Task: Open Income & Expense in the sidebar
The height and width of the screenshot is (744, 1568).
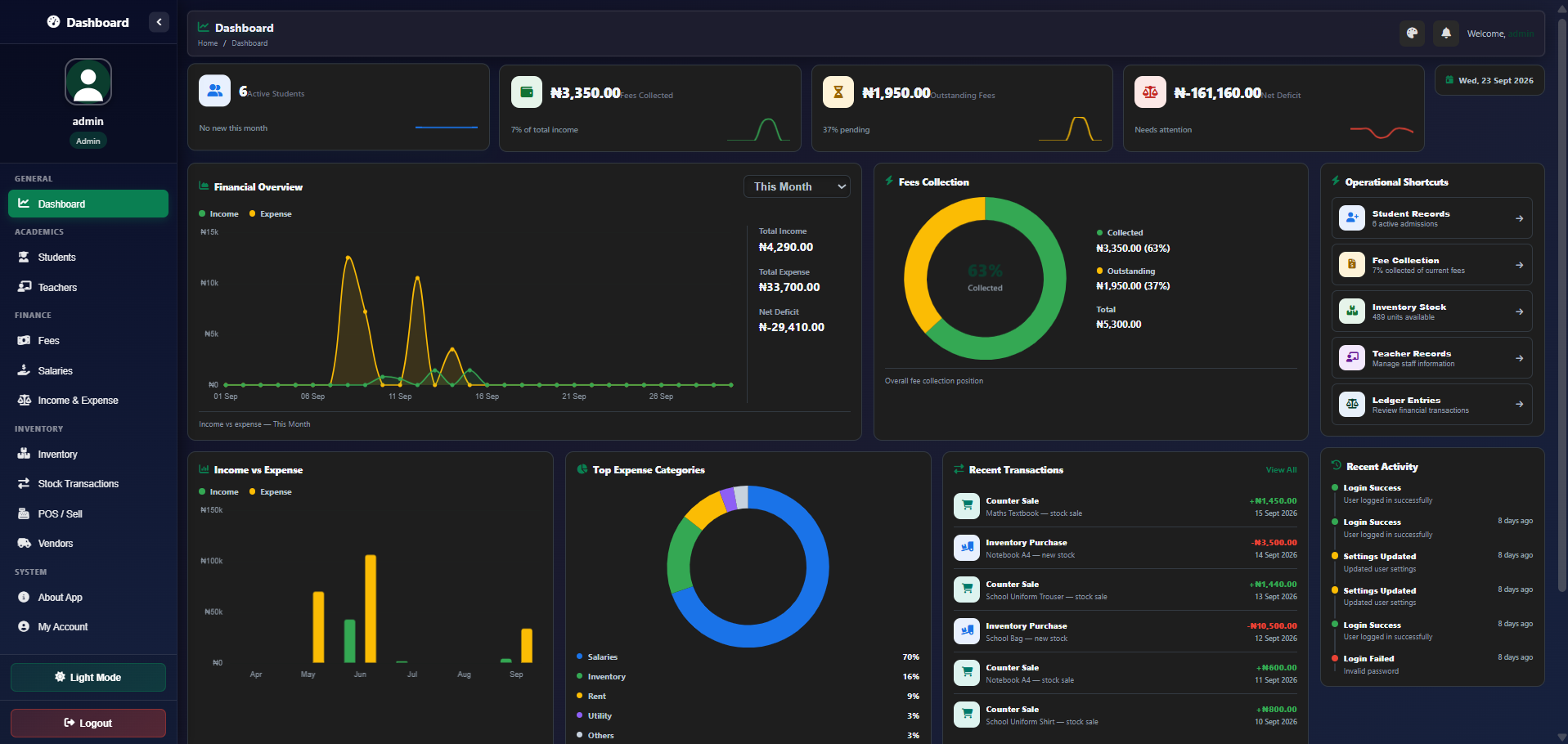Action: (88, 401)
